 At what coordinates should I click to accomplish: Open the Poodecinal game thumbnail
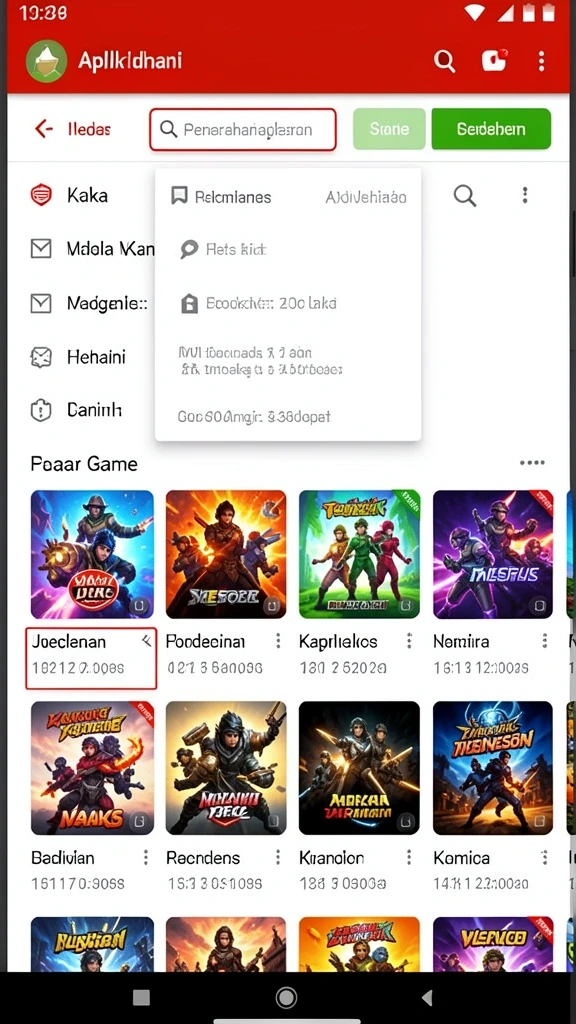(226, 554)
